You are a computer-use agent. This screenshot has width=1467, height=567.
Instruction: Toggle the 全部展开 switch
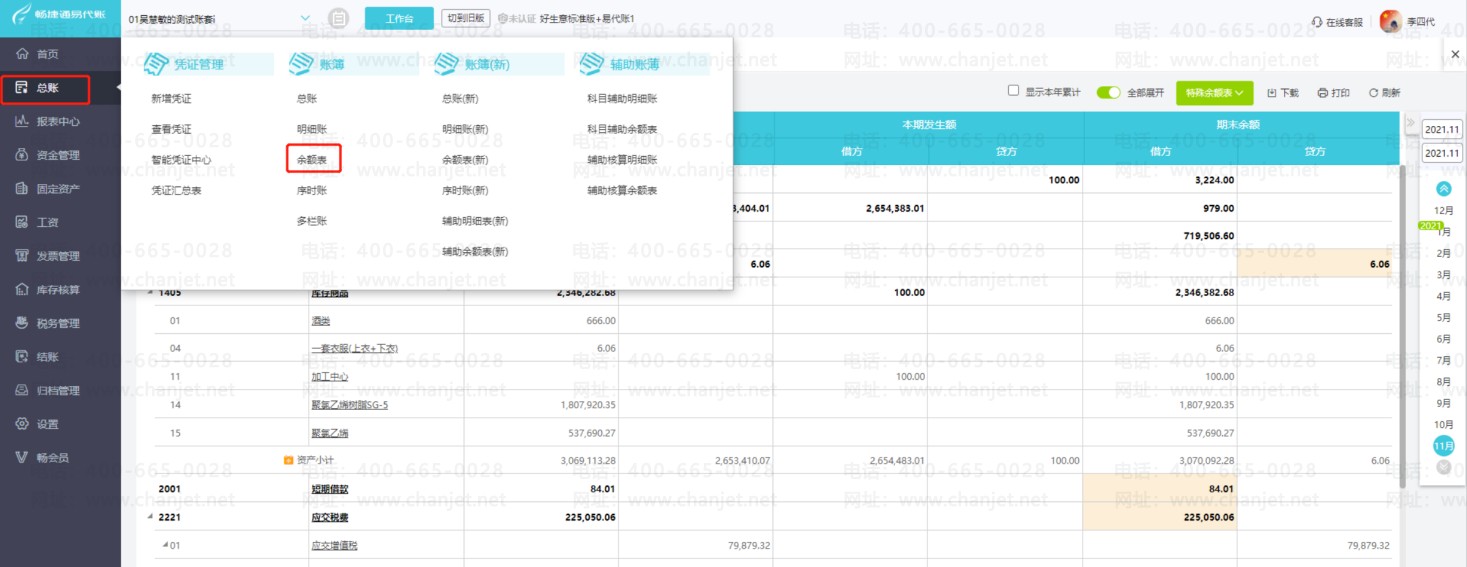1108,92
